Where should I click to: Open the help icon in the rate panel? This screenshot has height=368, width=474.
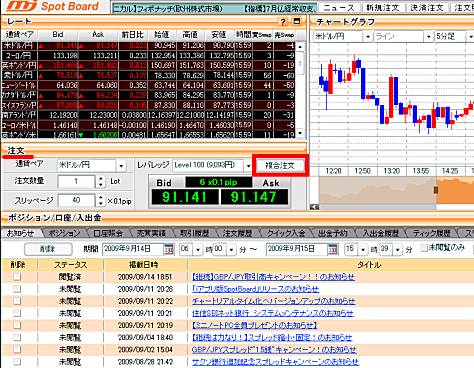(283, 22)
